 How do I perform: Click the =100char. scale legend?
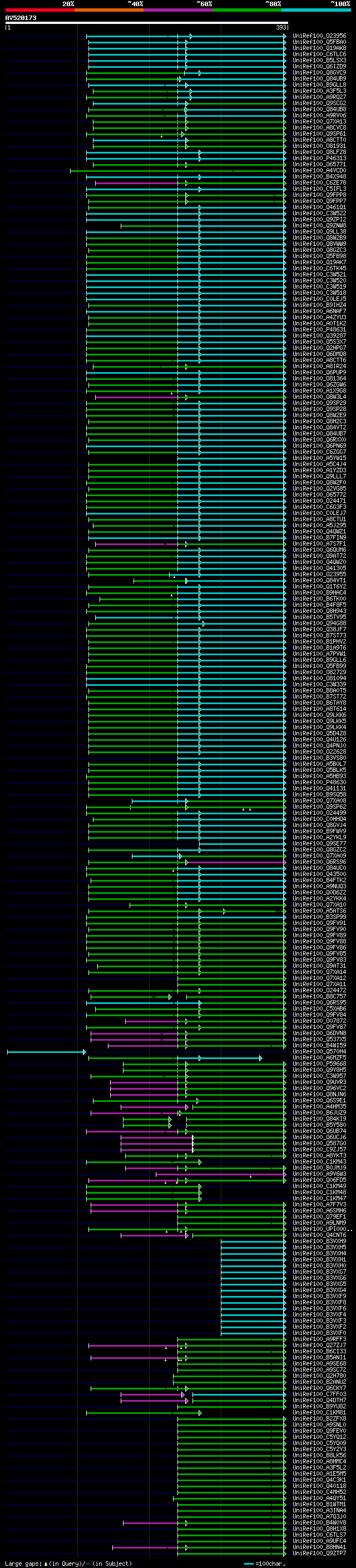pos(264,1564)
